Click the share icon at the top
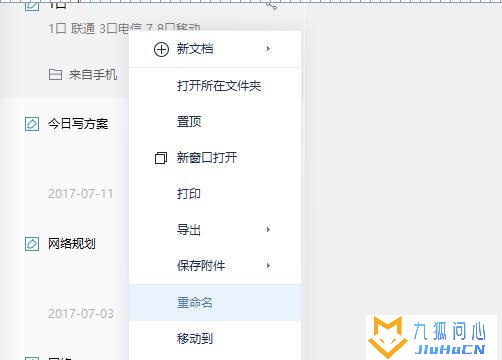 click(x=271, y=5)
